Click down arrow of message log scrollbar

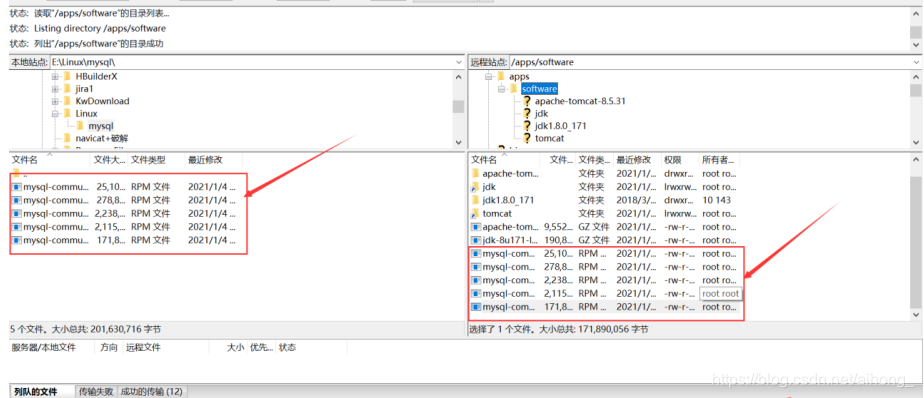tap(916, 45)
